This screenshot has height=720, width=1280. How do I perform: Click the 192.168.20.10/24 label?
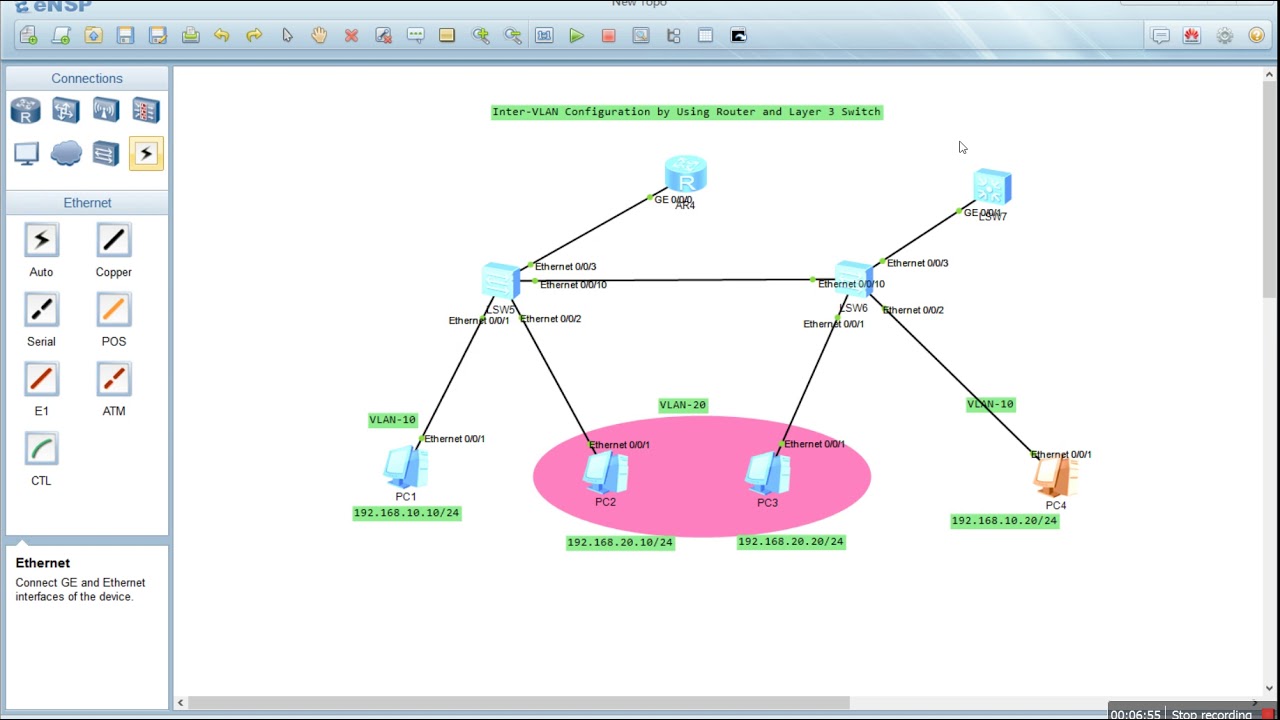pyautogui.click(x=620, y=542)
